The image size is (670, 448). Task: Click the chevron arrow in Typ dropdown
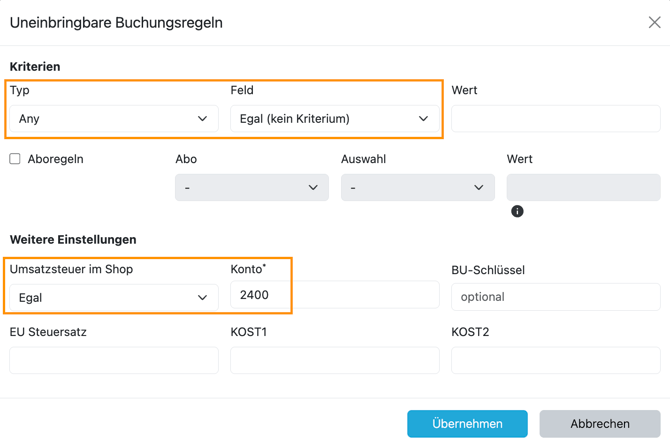pyautogui.click(x=202, y=119)
